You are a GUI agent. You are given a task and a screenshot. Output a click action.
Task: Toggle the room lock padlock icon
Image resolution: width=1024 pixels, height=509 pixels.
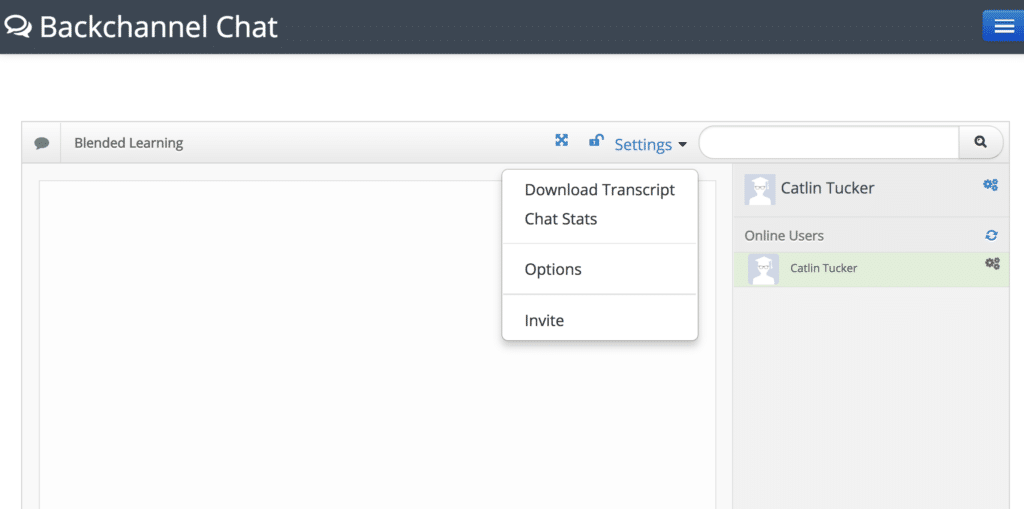(x=596, y=140)
